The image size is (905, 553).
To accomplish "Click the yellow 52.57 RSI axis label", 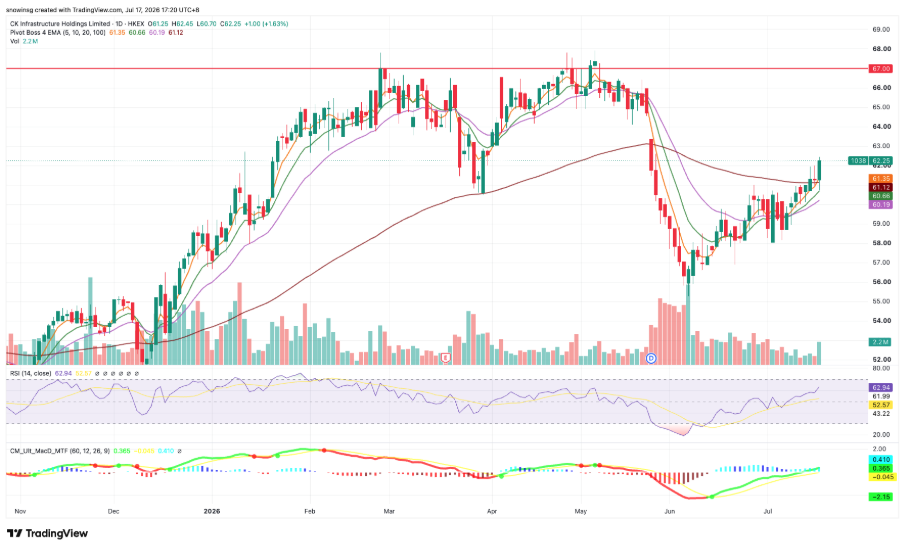I will [x=880, y=405].
